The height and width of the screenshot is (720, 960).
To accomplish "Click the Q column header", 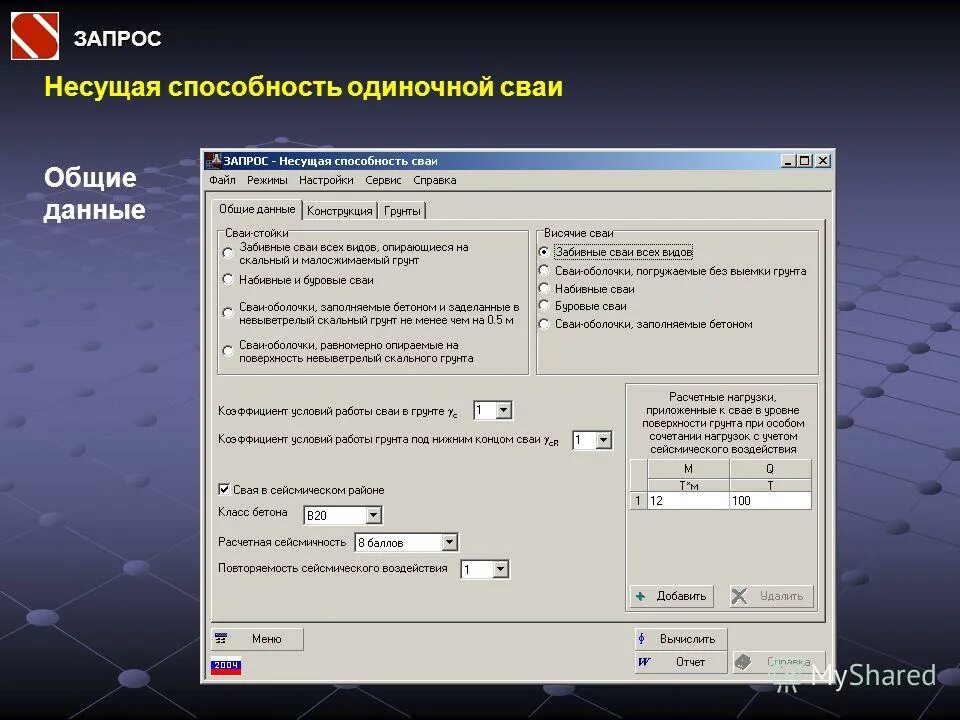I will (770, 468).
